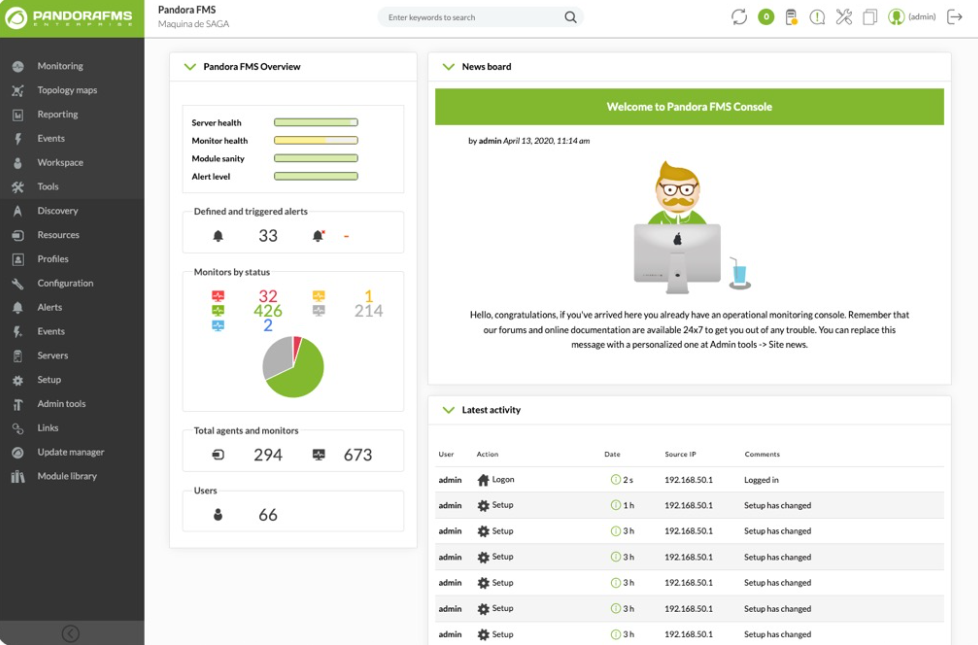Click the Server health progress bar
Viewport: 978px width, 645px height.
pyautogui.click(x=316, y=122)
